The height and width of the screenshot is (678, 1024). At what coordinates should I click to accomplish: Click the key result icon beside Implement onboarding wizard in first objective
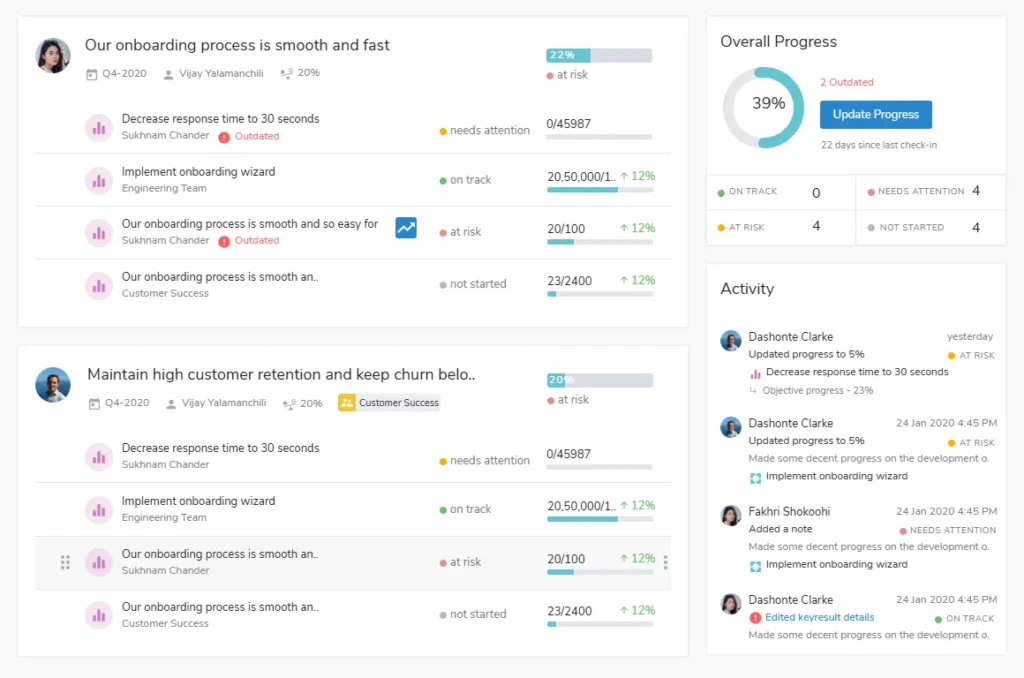click(98, 180)
